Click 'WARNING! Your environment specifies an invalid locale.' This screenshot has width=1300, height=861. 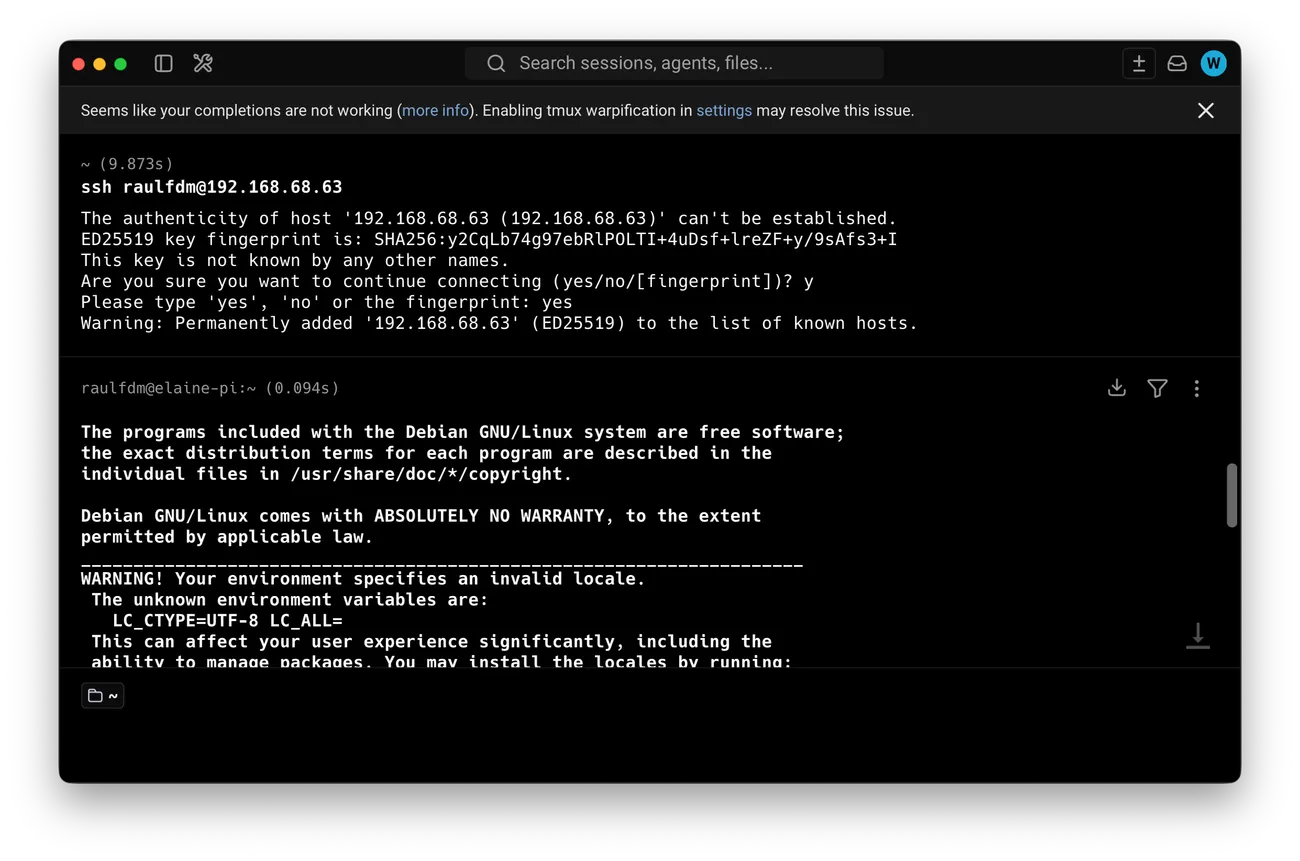[x=363, y=579]
